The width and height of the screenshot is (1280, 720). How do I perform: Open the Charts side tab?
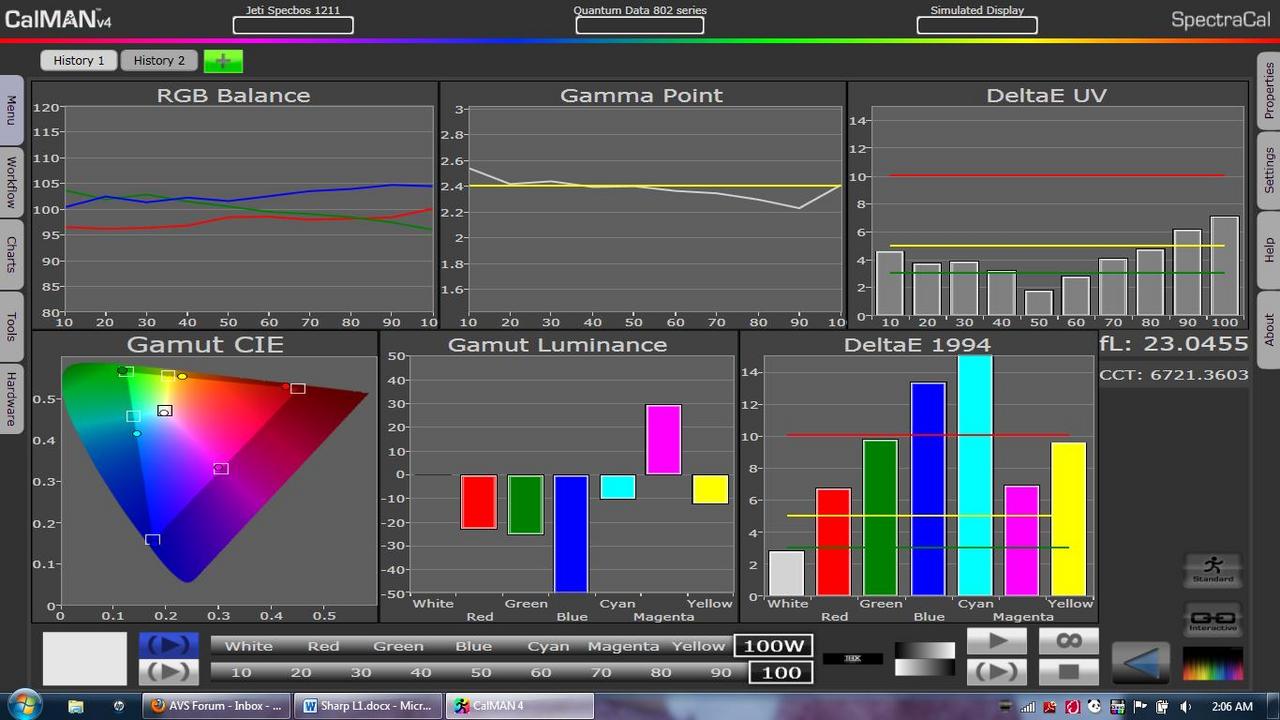[11, 255]
